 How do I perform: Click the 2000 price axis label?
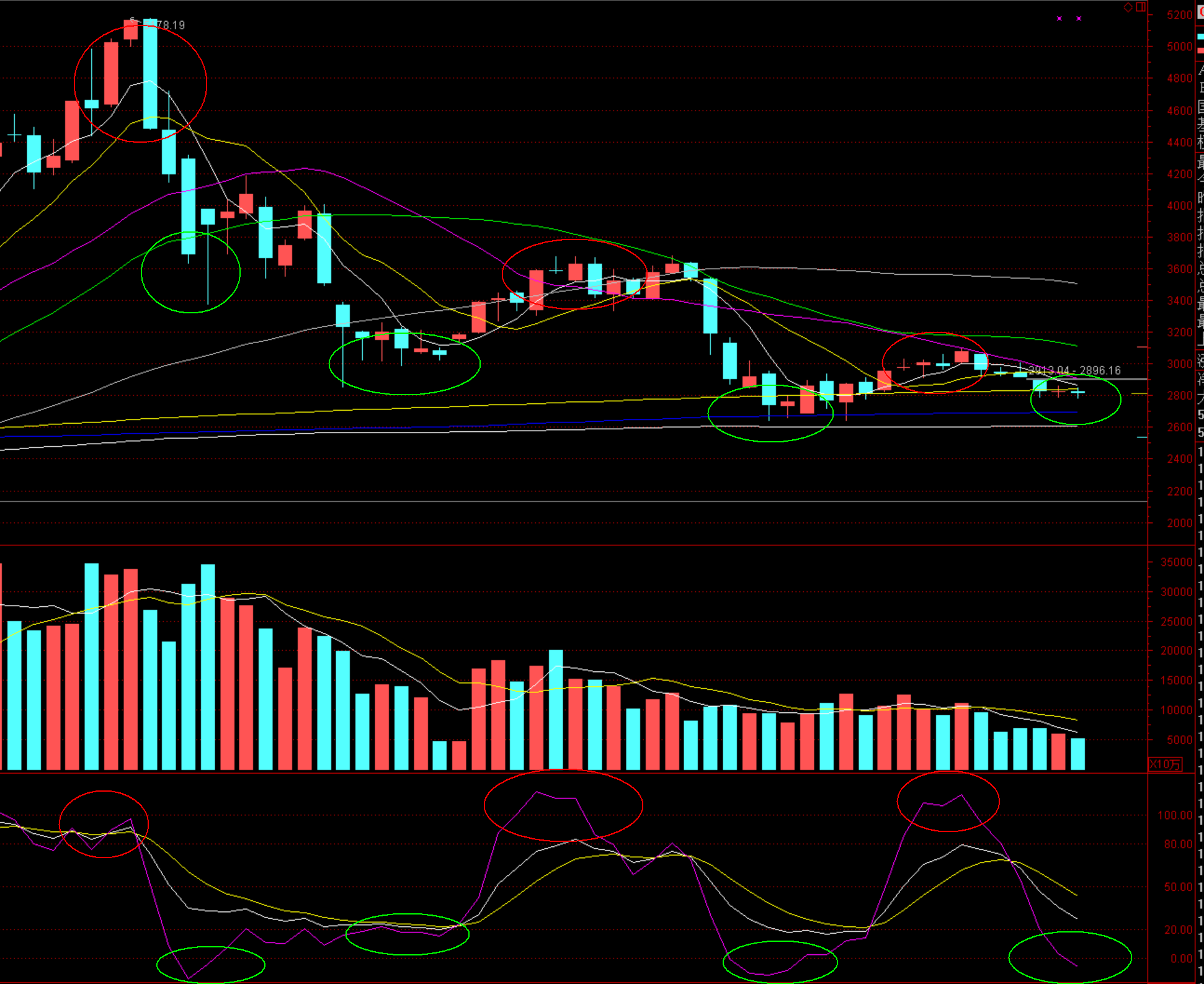pos(1179,522)
